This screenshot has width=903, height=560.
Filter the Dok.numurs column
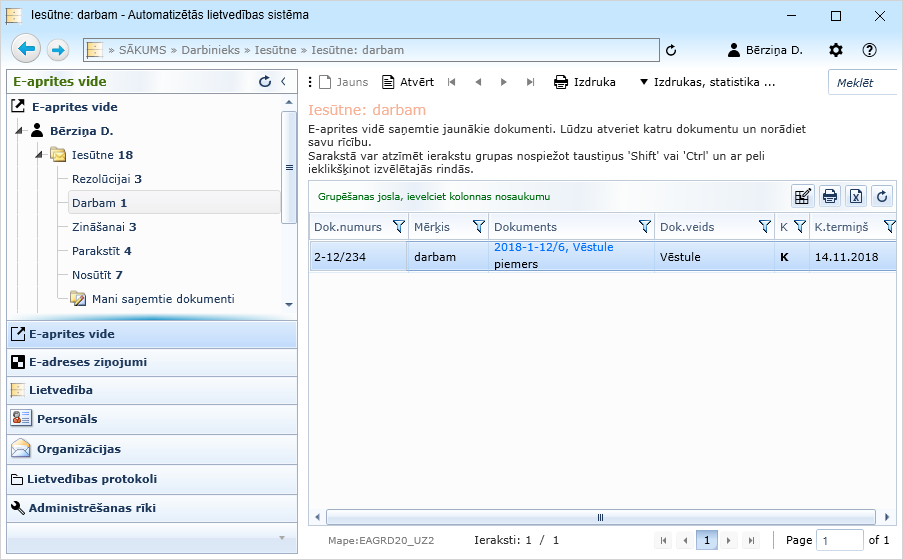pyautogui.click(x=398, y=227)
